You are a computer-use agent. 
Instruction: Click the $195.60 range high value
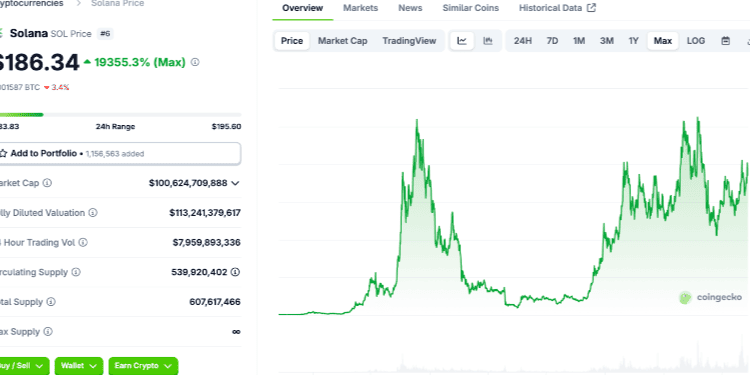226,127
